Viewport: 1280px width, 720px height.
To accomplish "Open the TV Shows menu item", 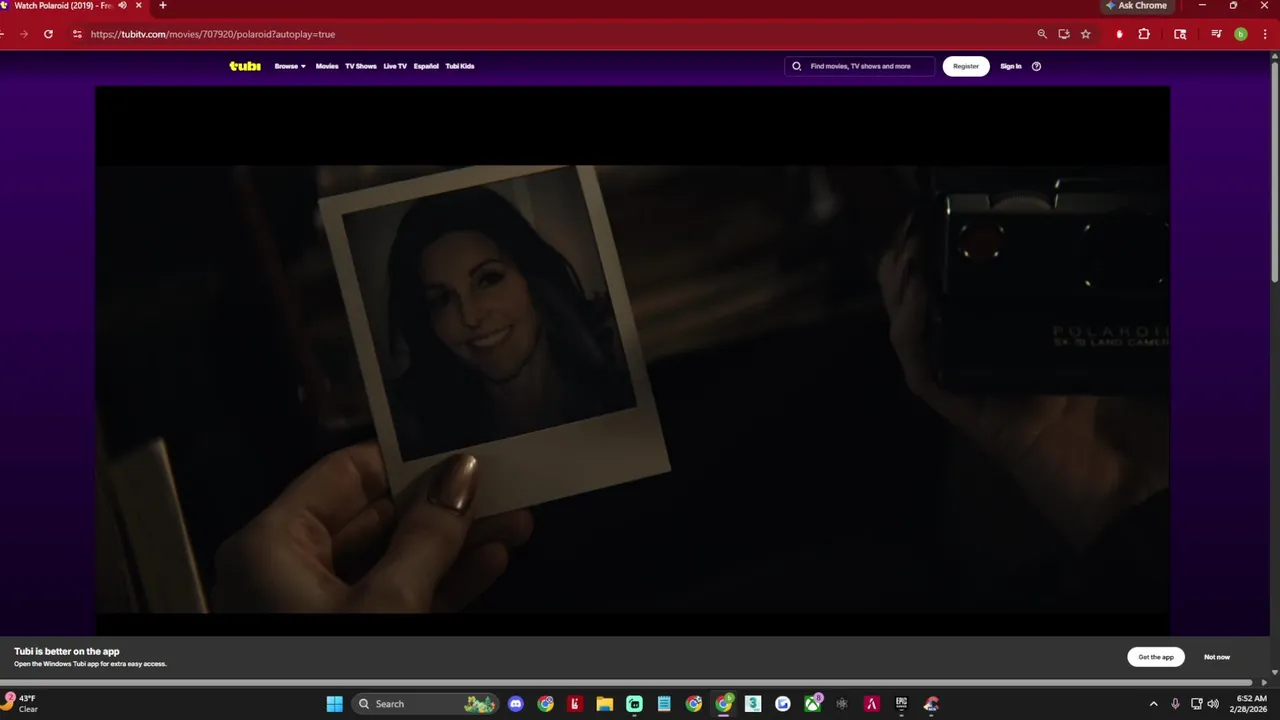I will (361, 66).
